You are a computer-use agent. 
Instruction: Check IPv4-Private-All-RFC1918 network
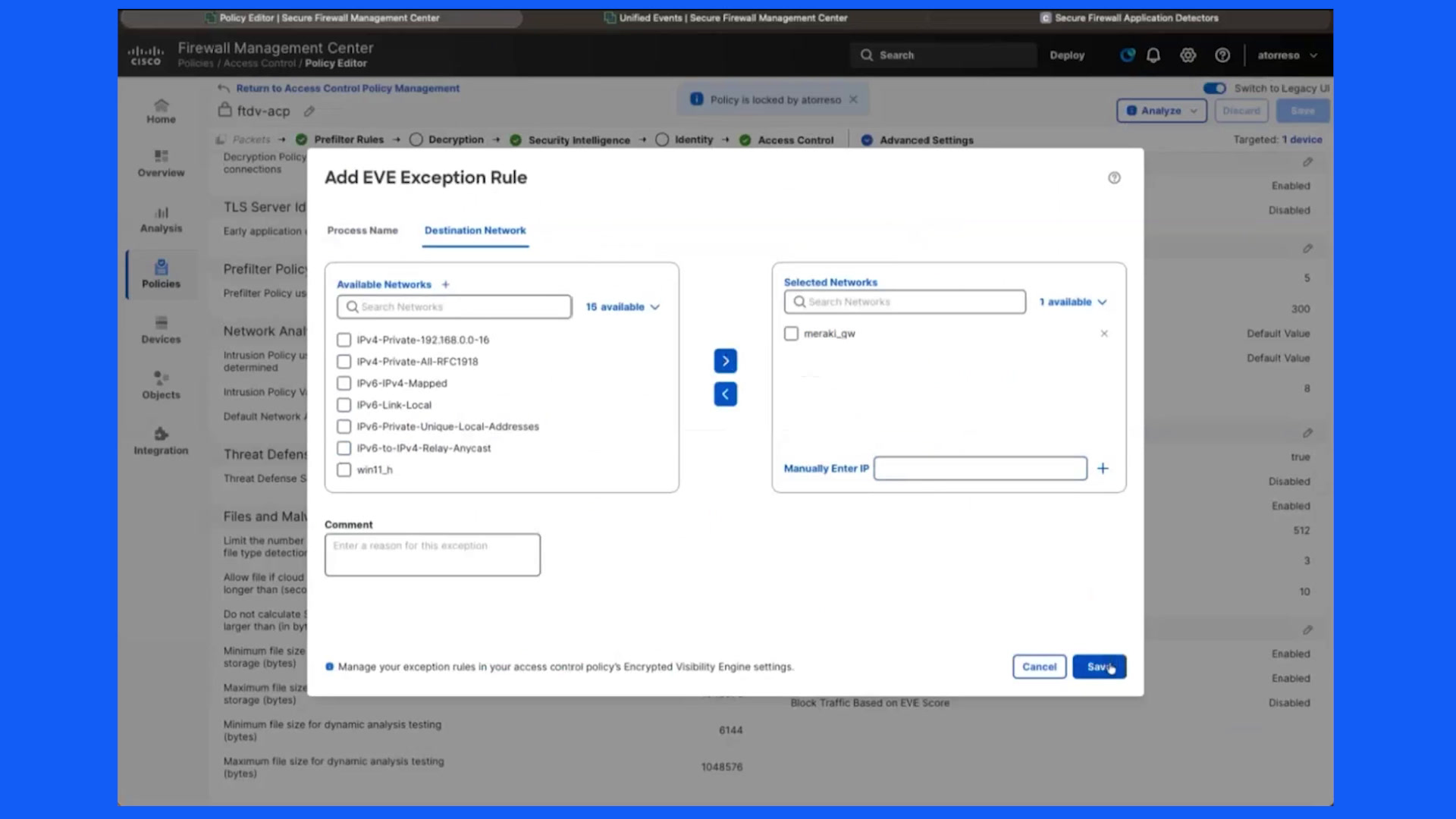(x=344, y=362)
